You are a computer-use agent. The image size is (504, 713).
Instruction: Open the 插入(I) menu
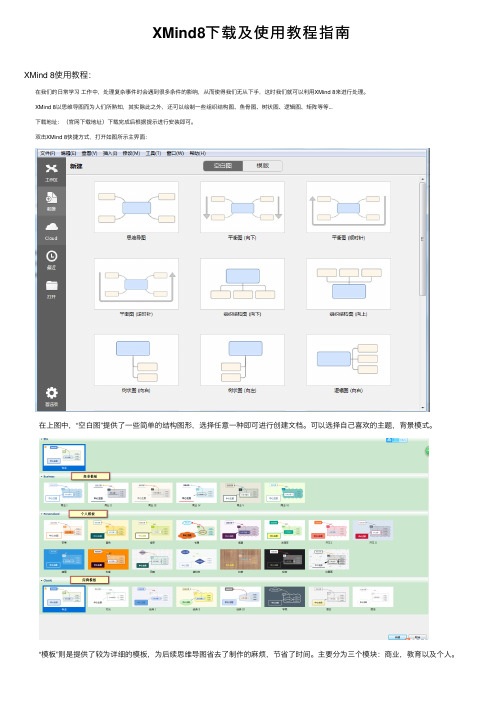coord(110,153)
